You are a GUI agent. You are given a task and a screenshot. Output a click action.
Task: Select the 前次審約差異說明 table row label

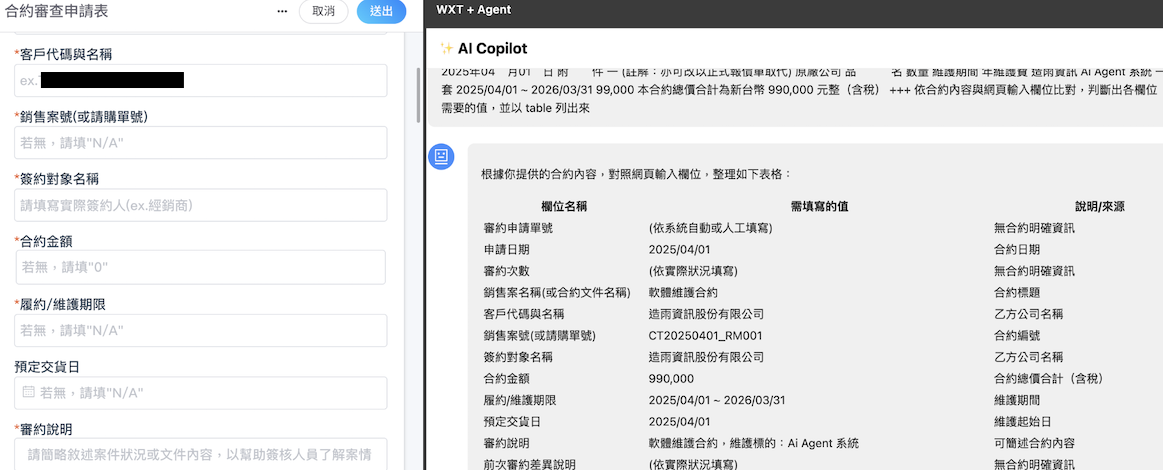click(x=529, y=465)
